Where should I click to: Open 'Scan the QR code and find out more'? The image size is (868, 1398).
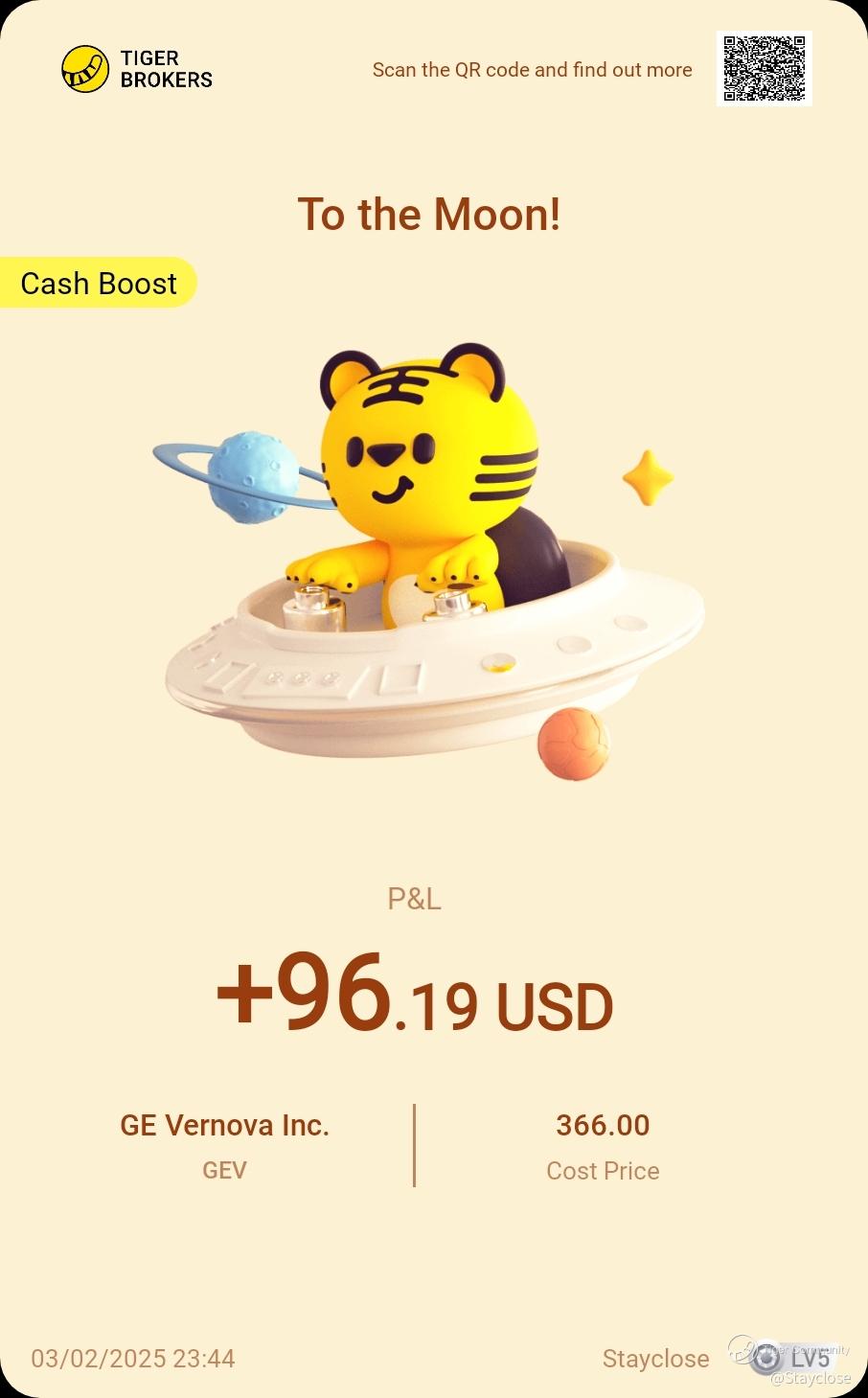[532, 70]
